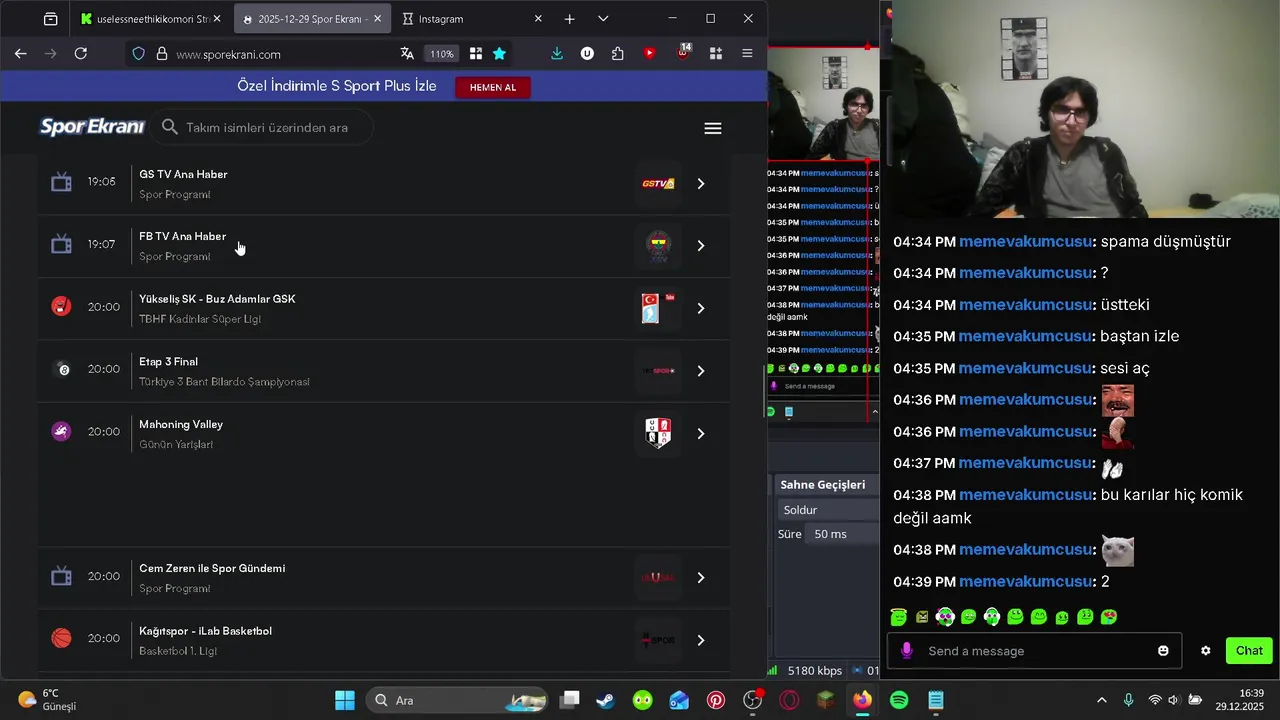Switch to the uselessneethikikomori Kick tab
The image size is (1280, 720).
pos(151,19)
